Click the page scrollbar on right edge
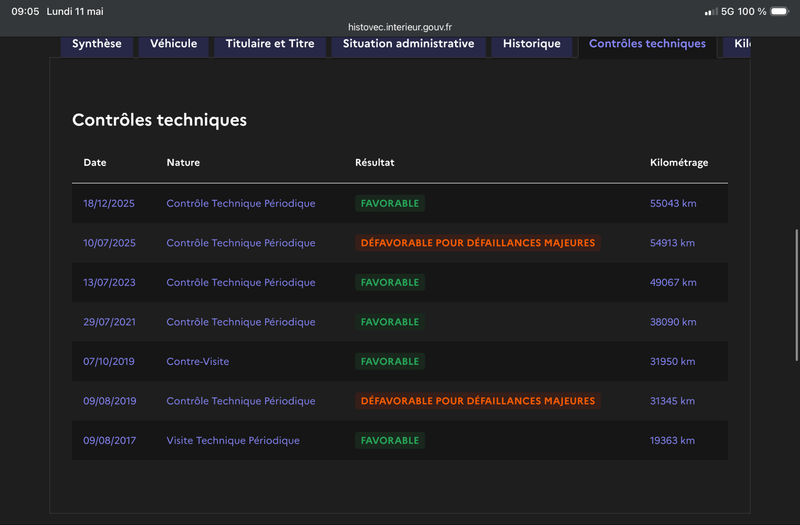 (x=796, y=295)
